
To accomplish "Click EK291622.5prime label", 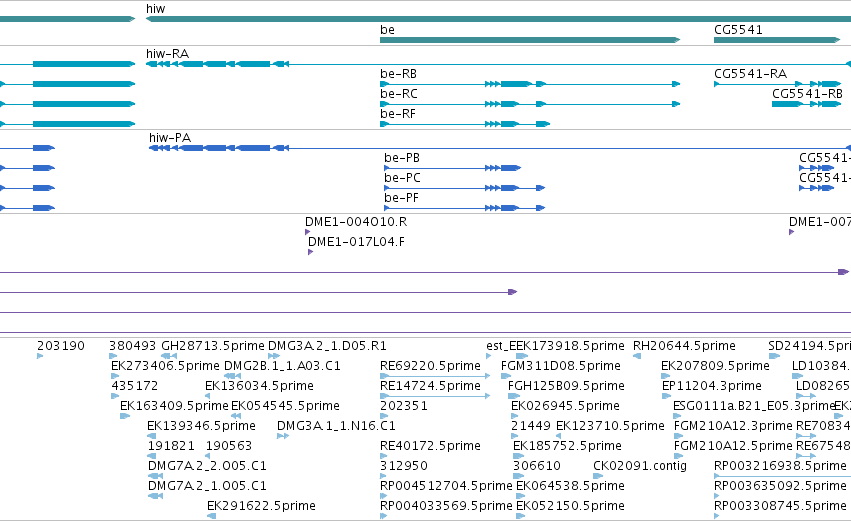I will pyautogui.click(x=261, y=506).
